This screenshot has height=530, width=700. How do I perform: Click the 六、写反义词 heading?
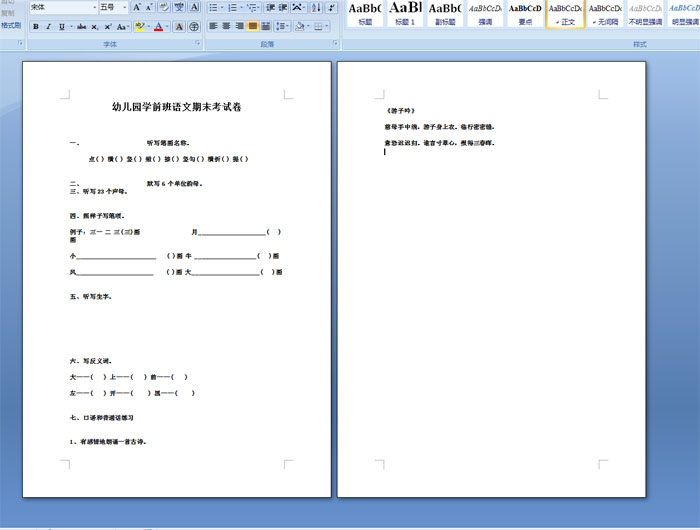(x=91, y=361)
